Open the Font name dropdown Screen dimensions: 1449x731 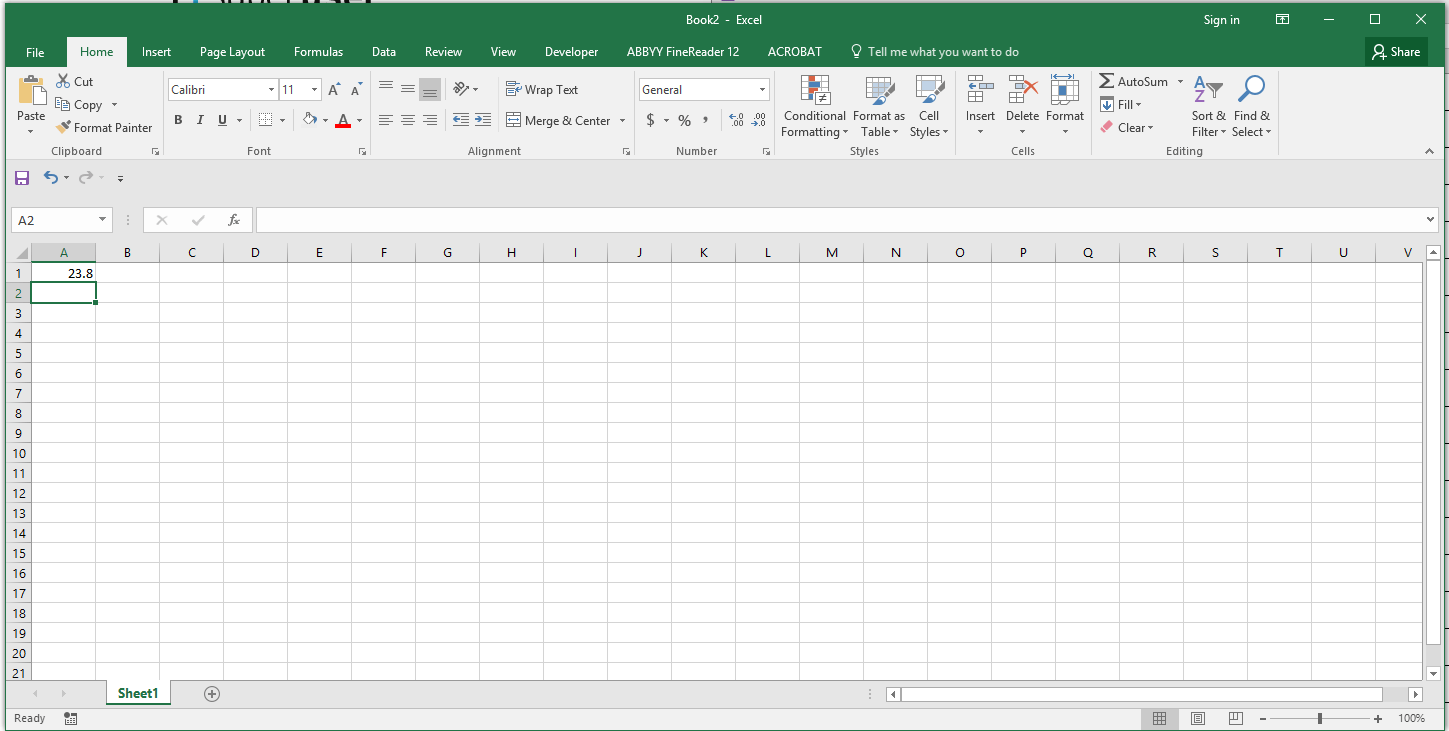pyautogui.click(x=270, y=89)
